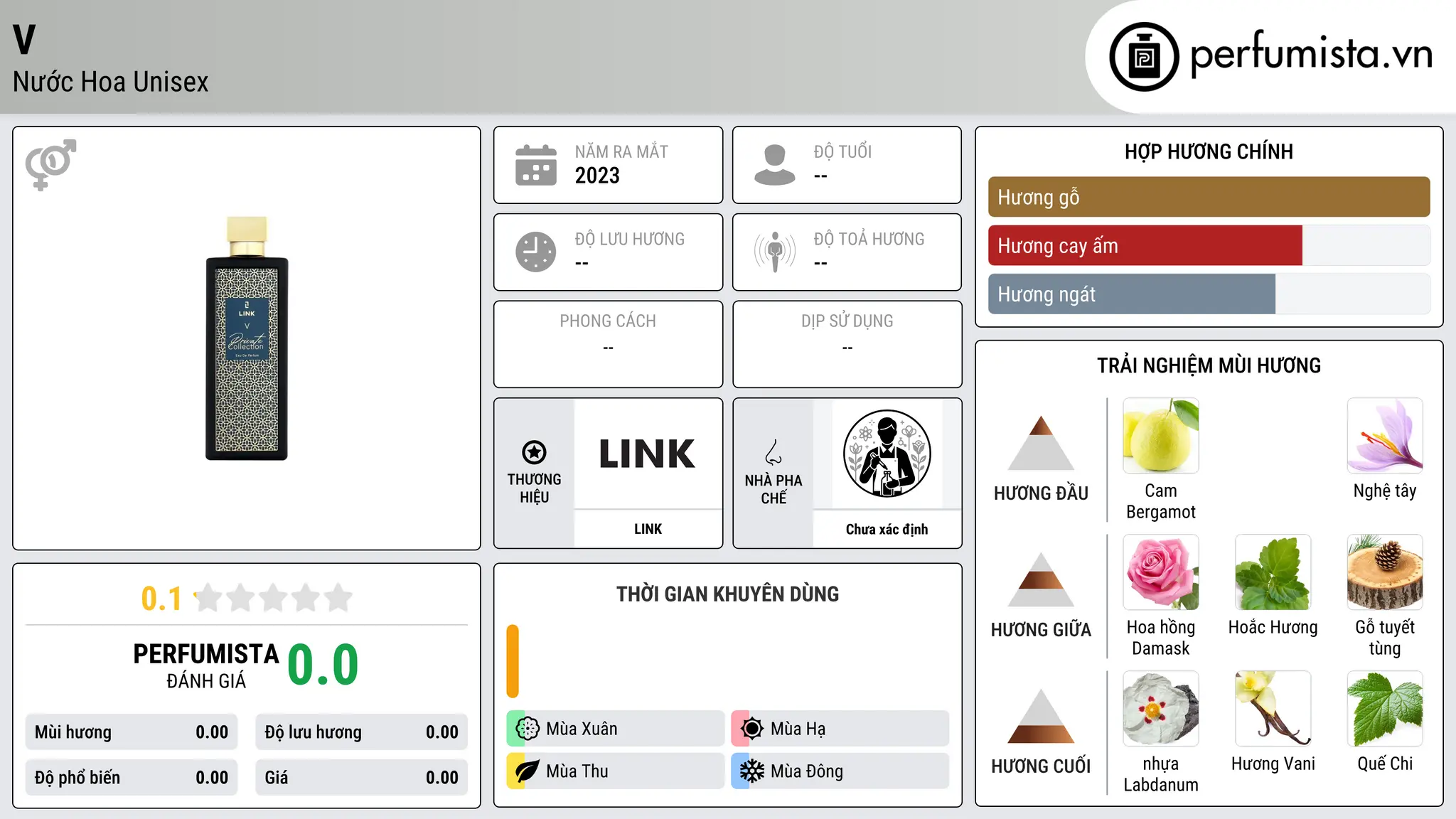Click the green 0.0 Perfumista score
Screen dimensions: 1456x819
point(323,665)
